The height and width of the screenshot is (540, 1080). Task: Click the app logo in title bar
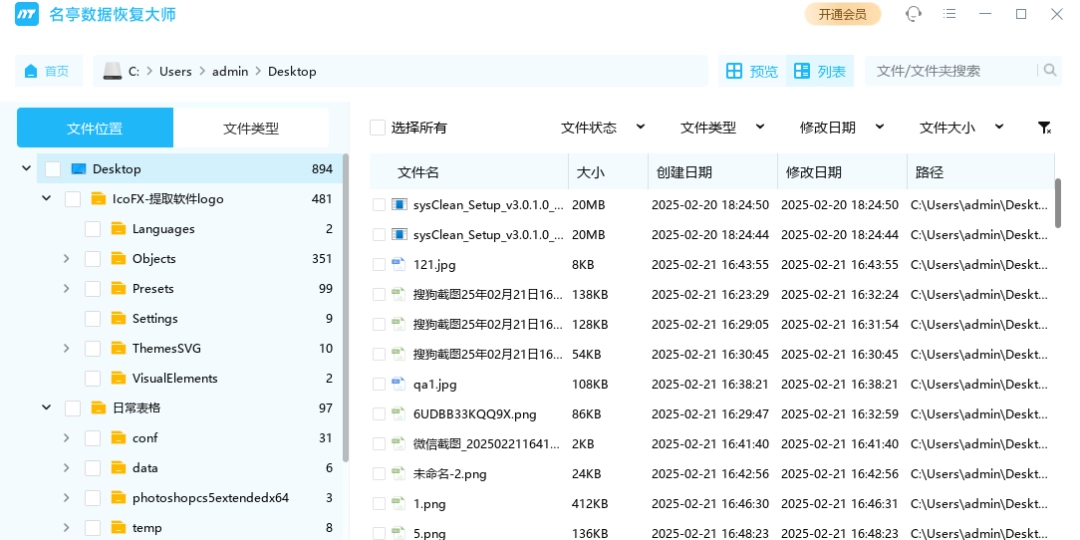26,15
